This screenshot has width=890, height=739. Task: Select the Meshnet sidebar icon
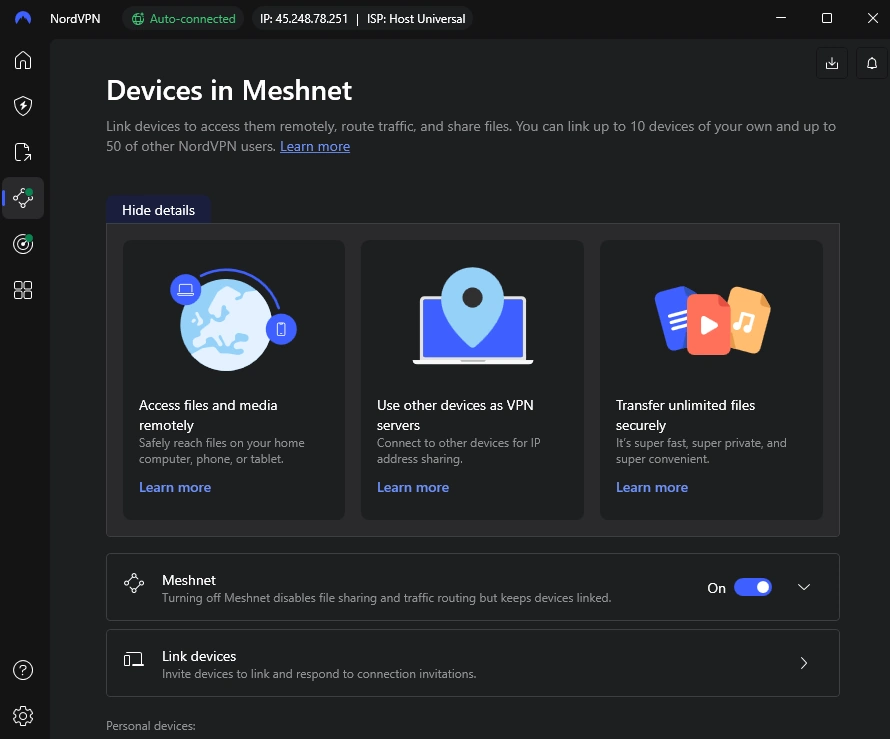click(x=23, y=198)
